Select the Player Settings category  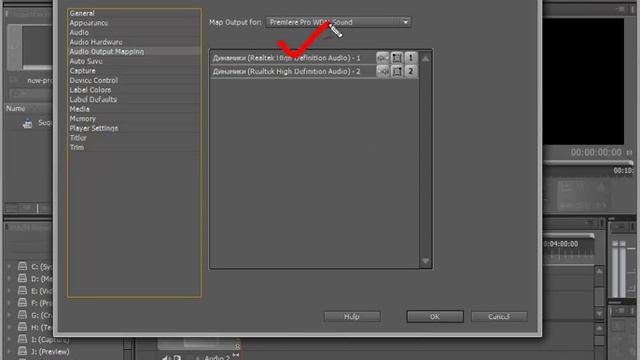pyautogui.click(x=93, y=128)
